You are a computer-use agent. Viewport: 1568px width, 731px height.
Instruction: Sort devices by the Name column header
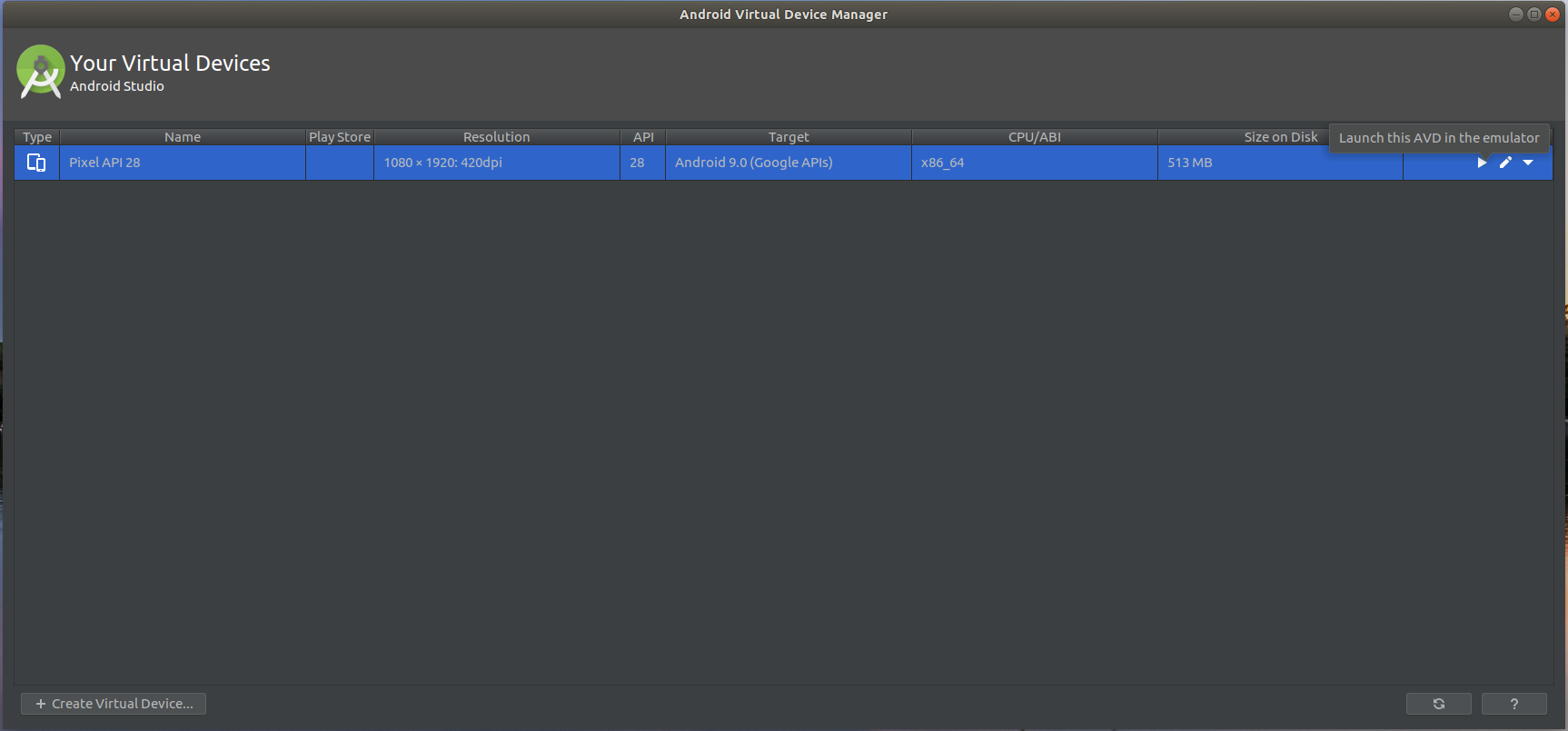[x=182, y=137]
